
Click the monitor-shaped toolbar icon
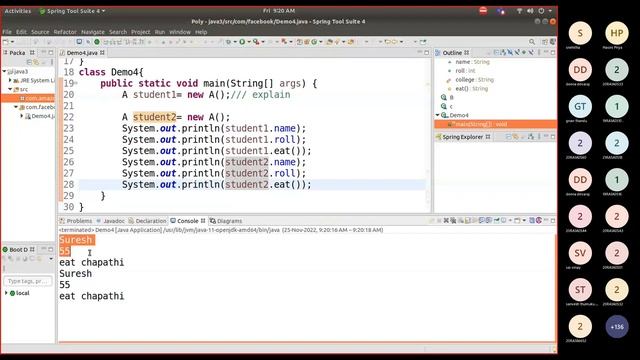pyautogui.click(x=79, y=42)
